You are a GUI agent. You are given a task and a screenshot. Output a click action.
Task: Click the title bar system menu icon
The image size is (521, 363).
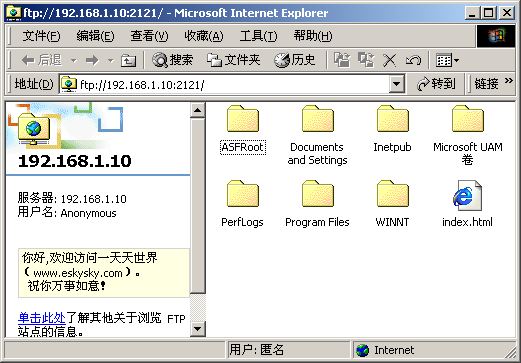coord(13,13)
